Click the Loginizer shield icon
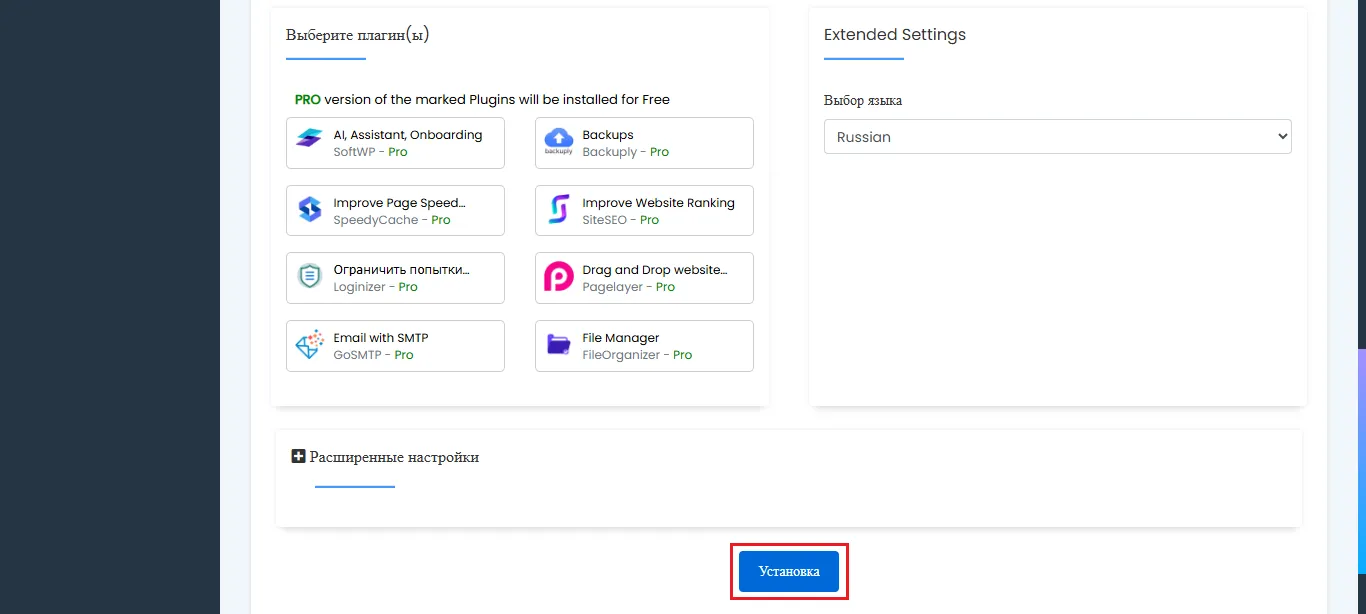 309,277
